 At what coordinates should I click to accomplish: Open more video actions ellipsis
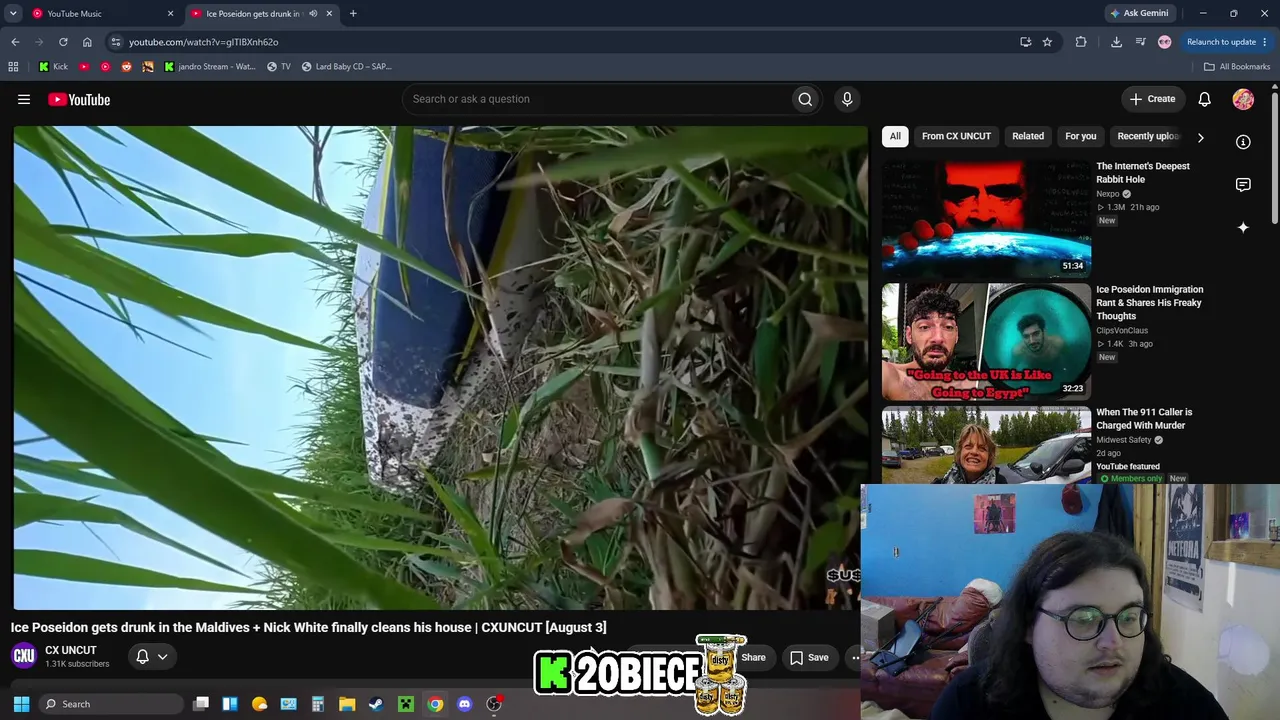(x=855, y=657)
